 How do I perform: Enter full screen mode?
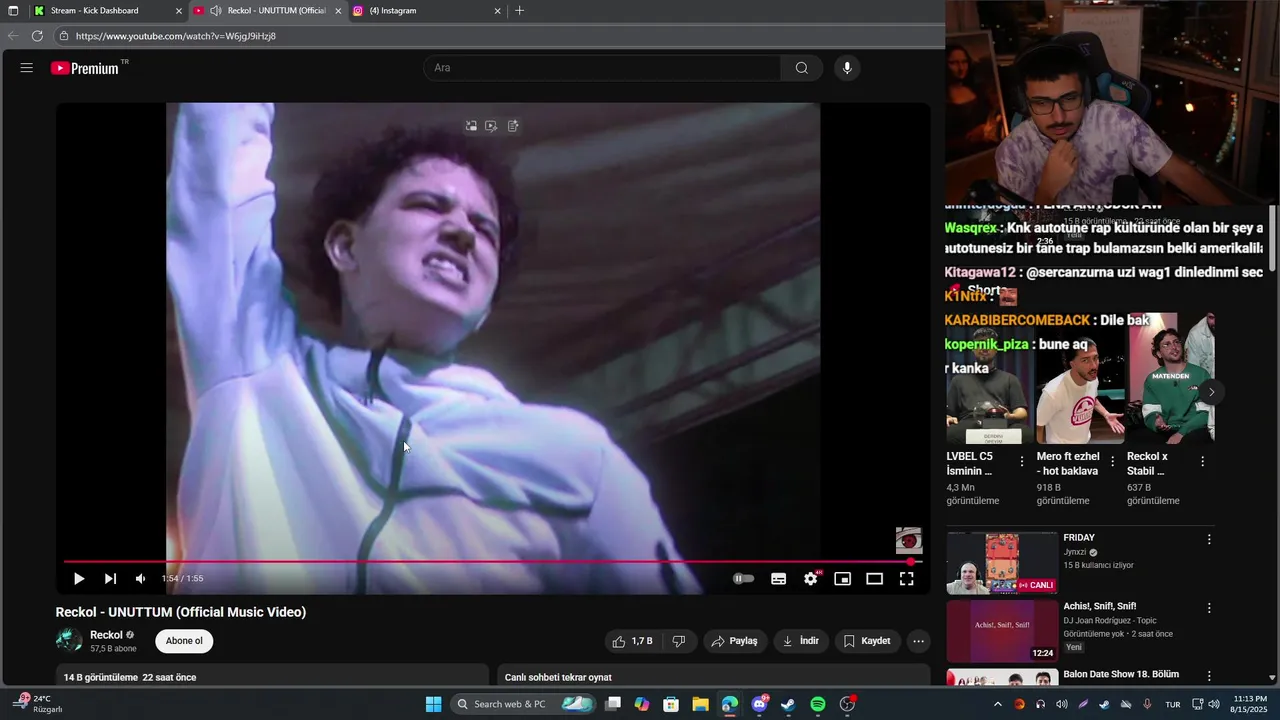coord(907,579)
